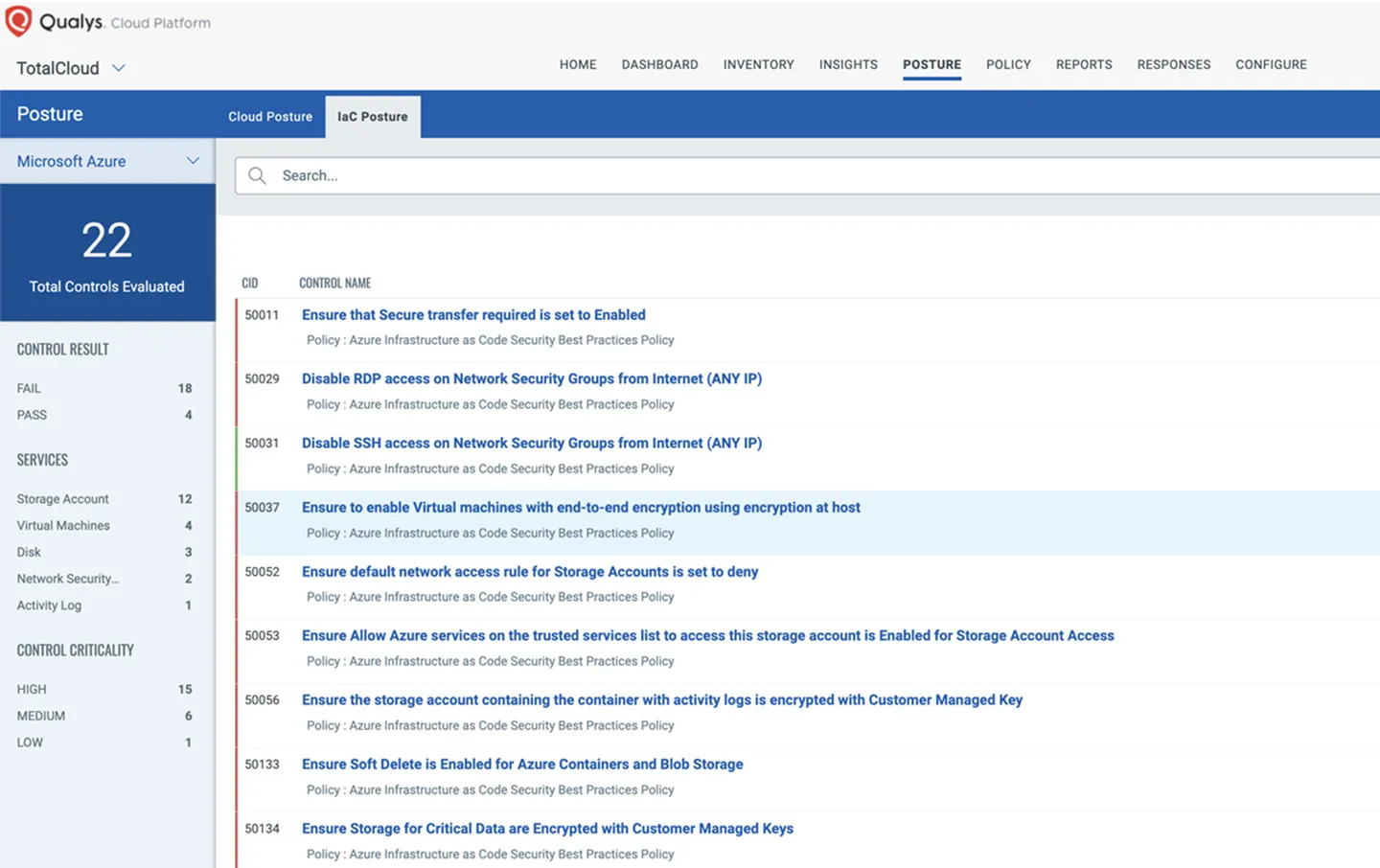Select the IaC Posture tab
The image size is (1380, 868).
click(372, 117)
